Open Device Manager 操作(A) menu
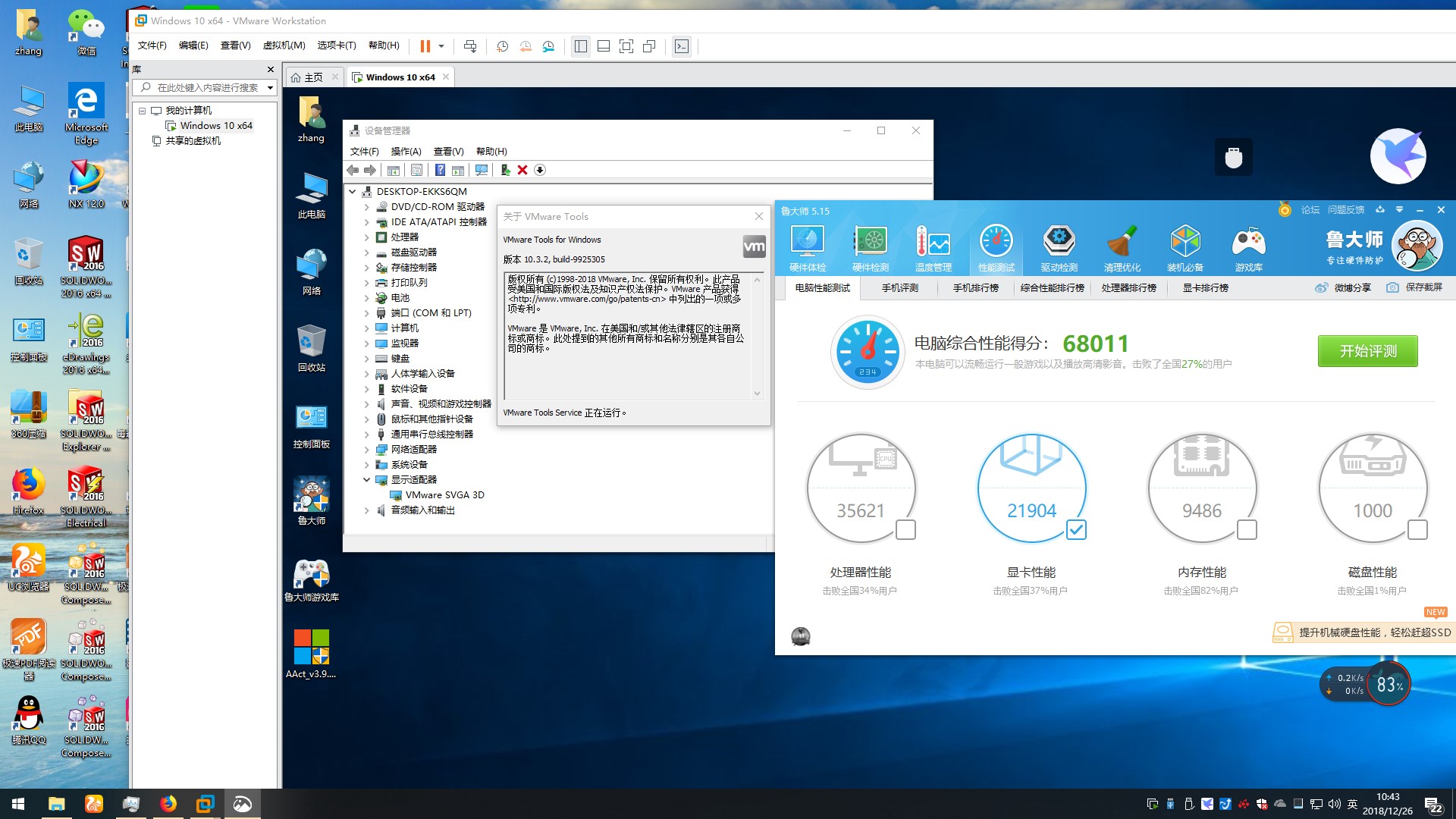Viewport: 1456px width, 819px height. click(406, 152)
